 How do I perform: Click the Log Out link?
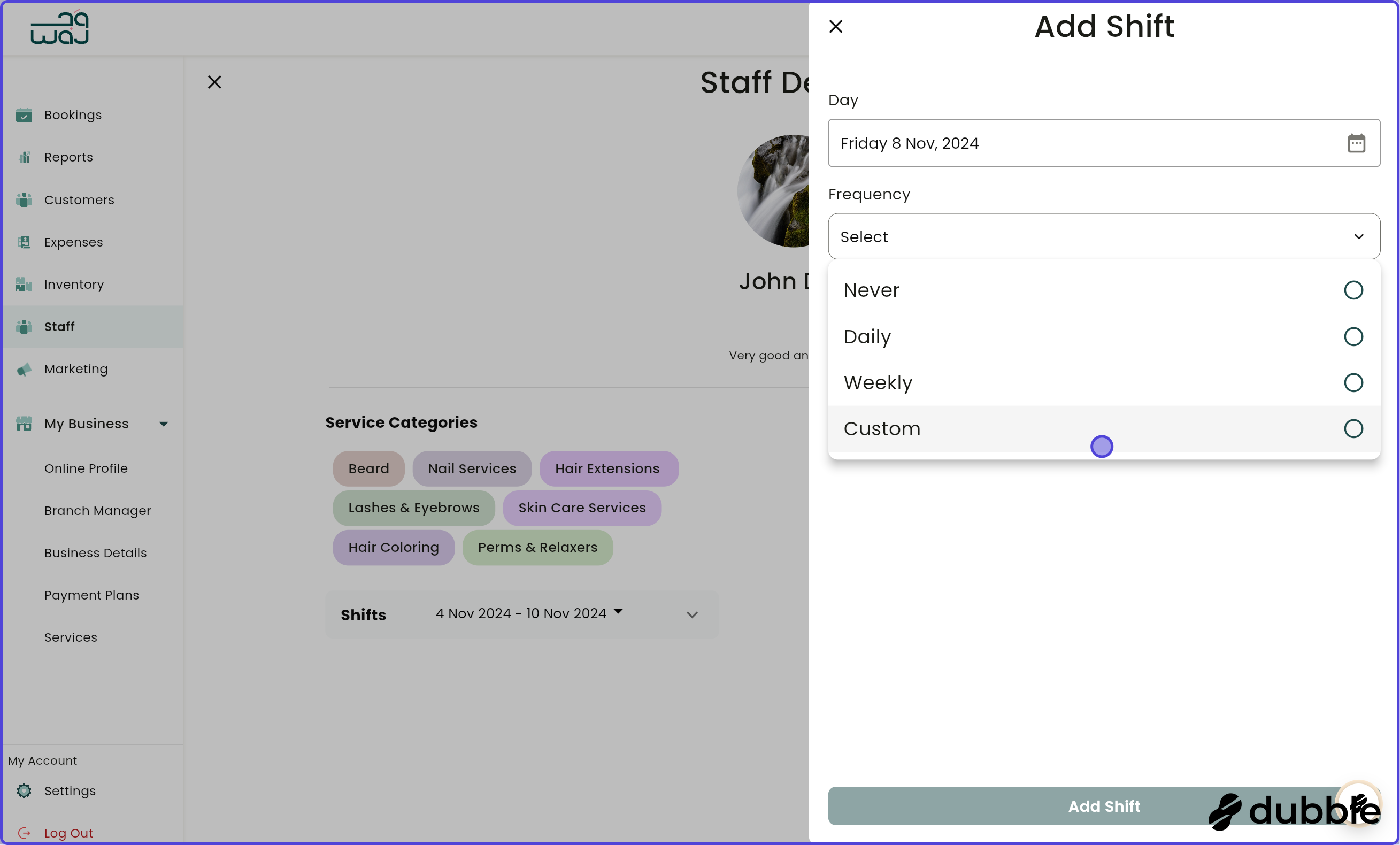(x=68, y=833)
